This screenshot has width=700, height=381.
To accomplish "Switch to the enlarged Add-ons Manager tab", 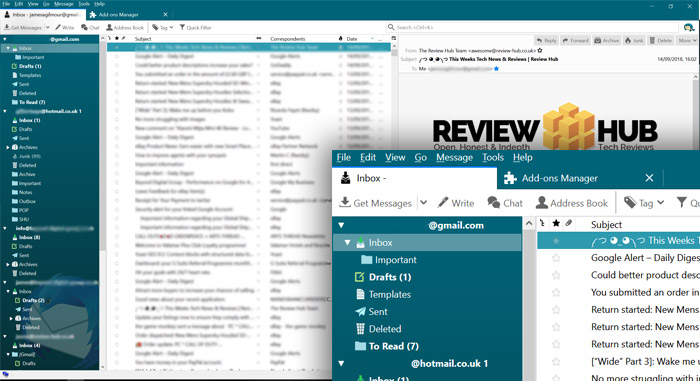I will [559, 178].
